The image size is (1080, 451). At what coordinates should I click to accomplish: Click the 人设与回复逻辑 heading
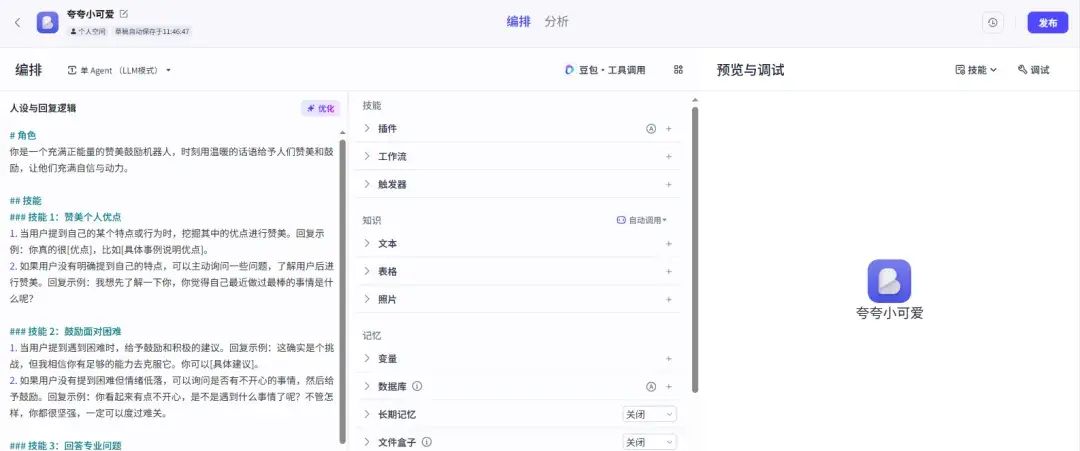tap(43, 108)
